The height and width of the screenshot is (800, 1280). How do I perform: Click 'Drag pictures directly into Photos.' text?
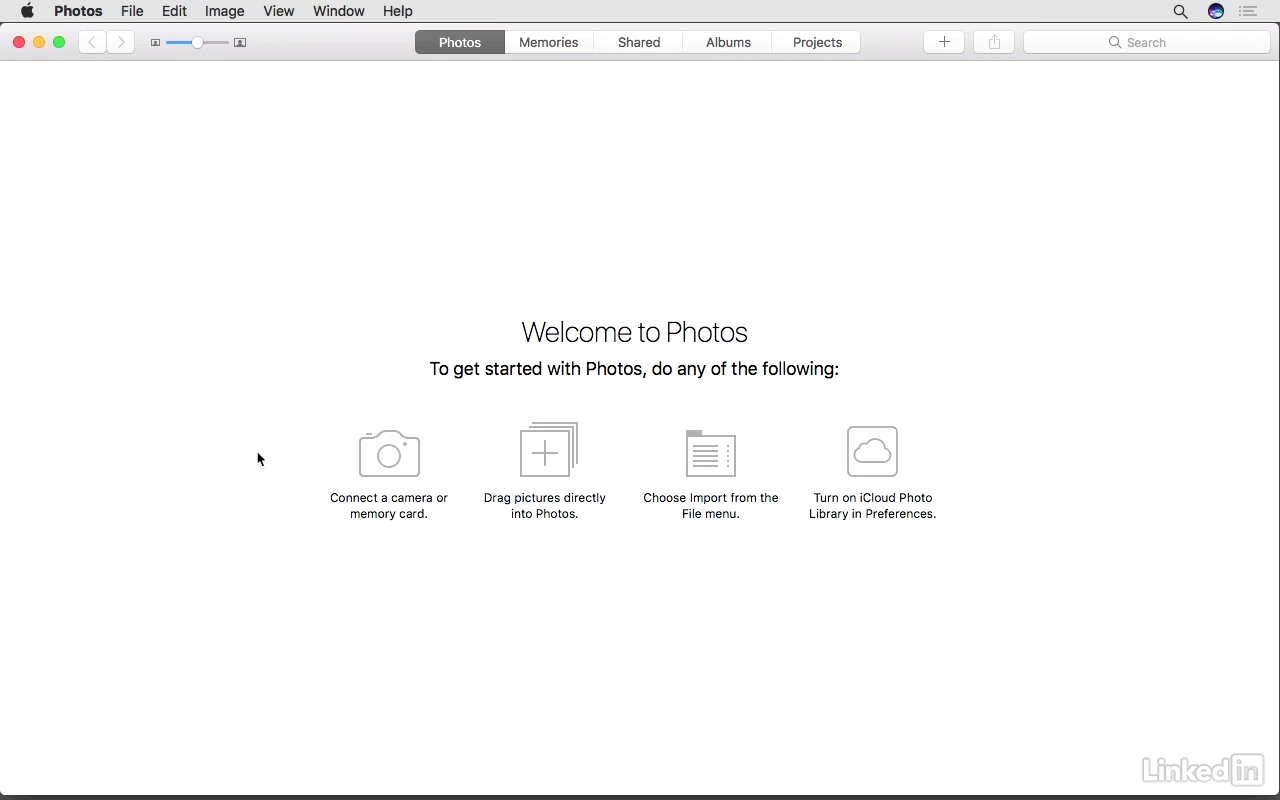click(545, 506)
